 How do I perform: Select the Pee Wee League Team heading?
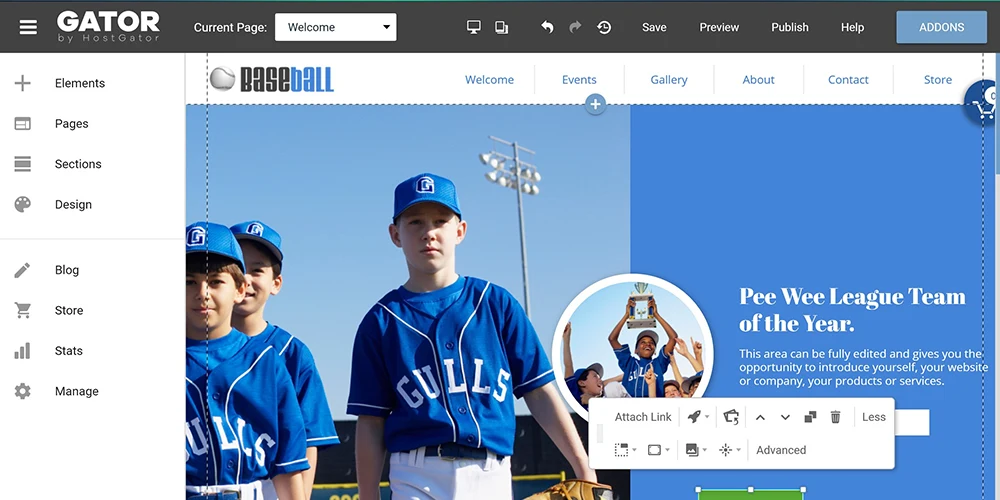pyautogui.click(x=852, y=310)
